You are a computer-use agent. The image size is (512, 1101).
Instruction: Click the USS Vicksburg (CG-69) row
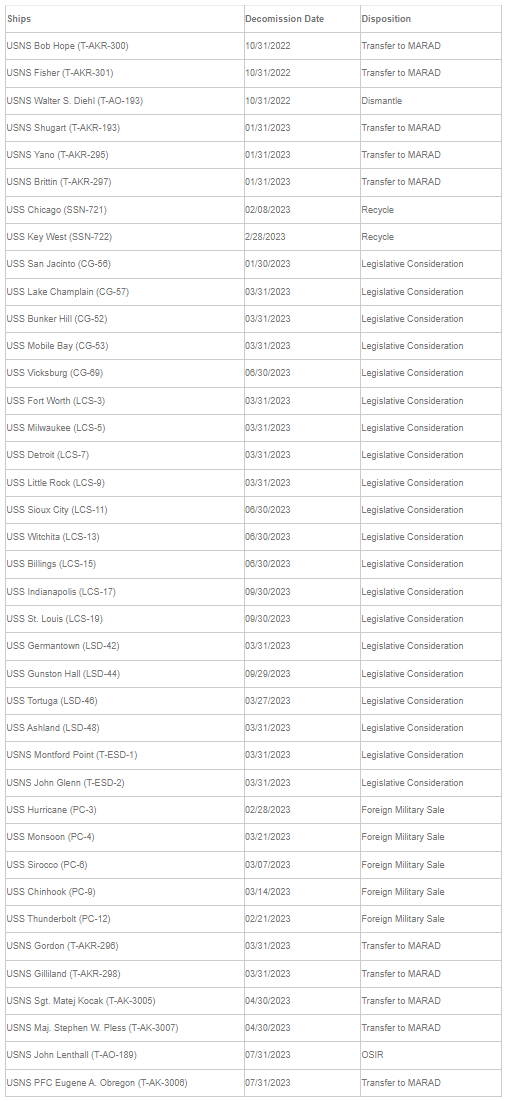click(254, 373)
